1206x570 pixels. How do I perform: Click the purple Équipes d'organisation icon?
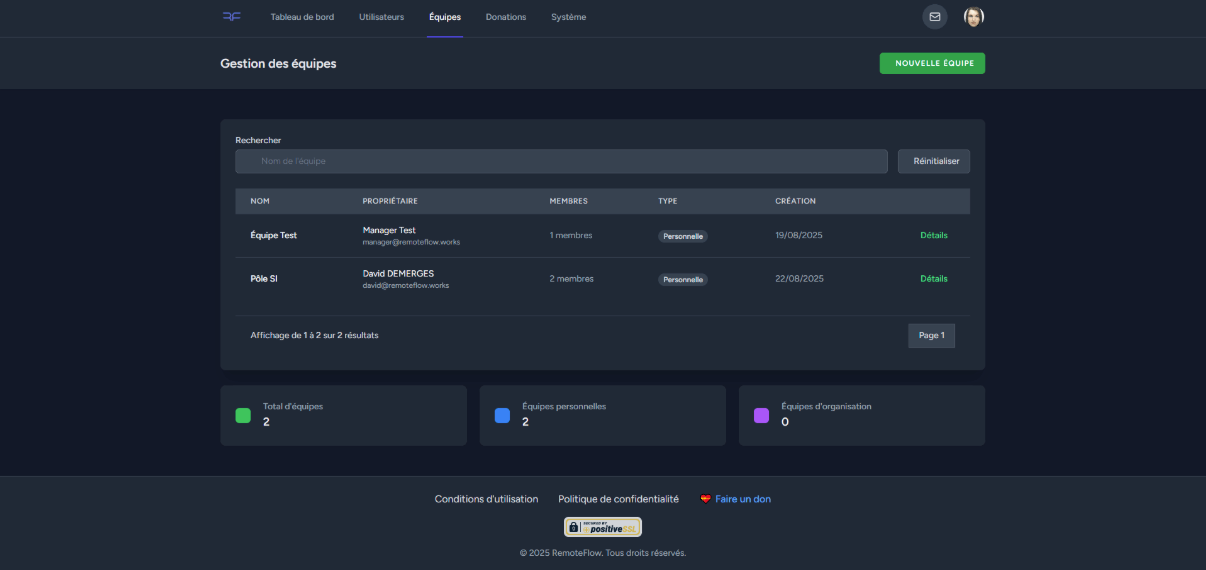click(761, 415)
